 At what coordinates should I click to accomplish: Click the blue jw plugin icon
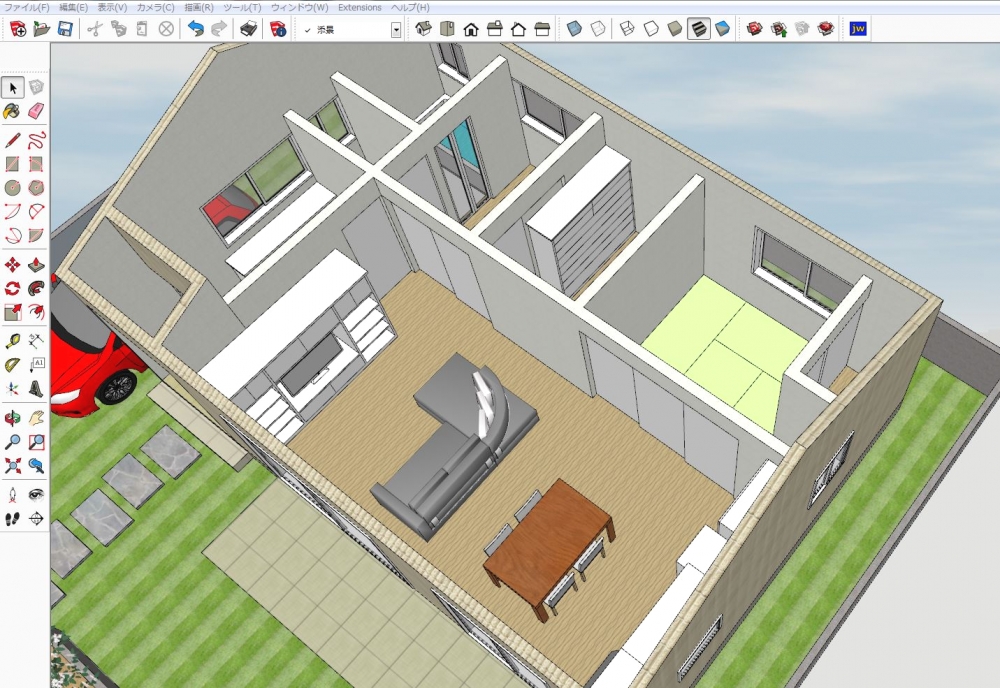[858, 29]
